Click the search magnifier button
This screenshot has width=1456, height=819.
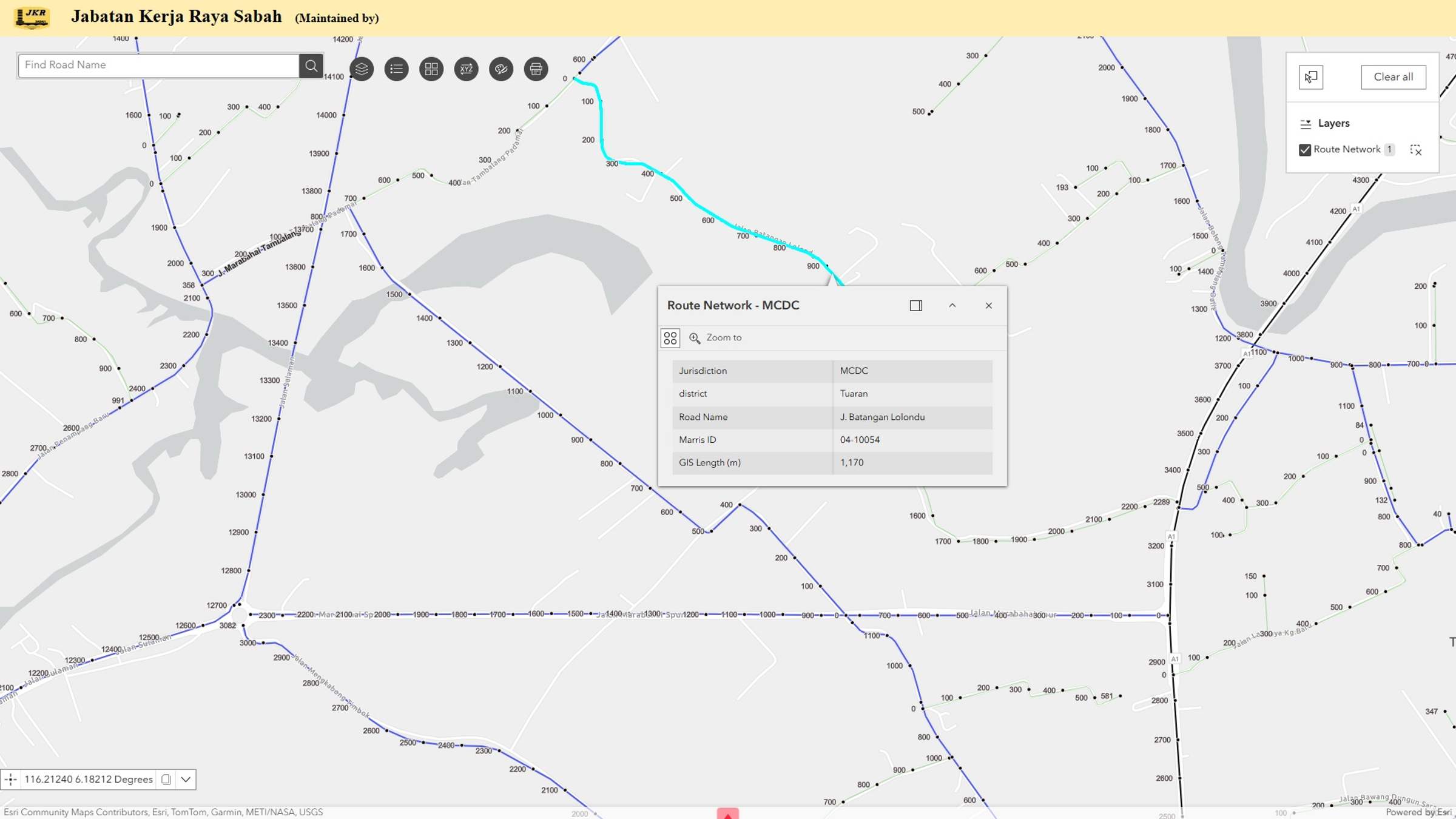click(x=311, y=66)
